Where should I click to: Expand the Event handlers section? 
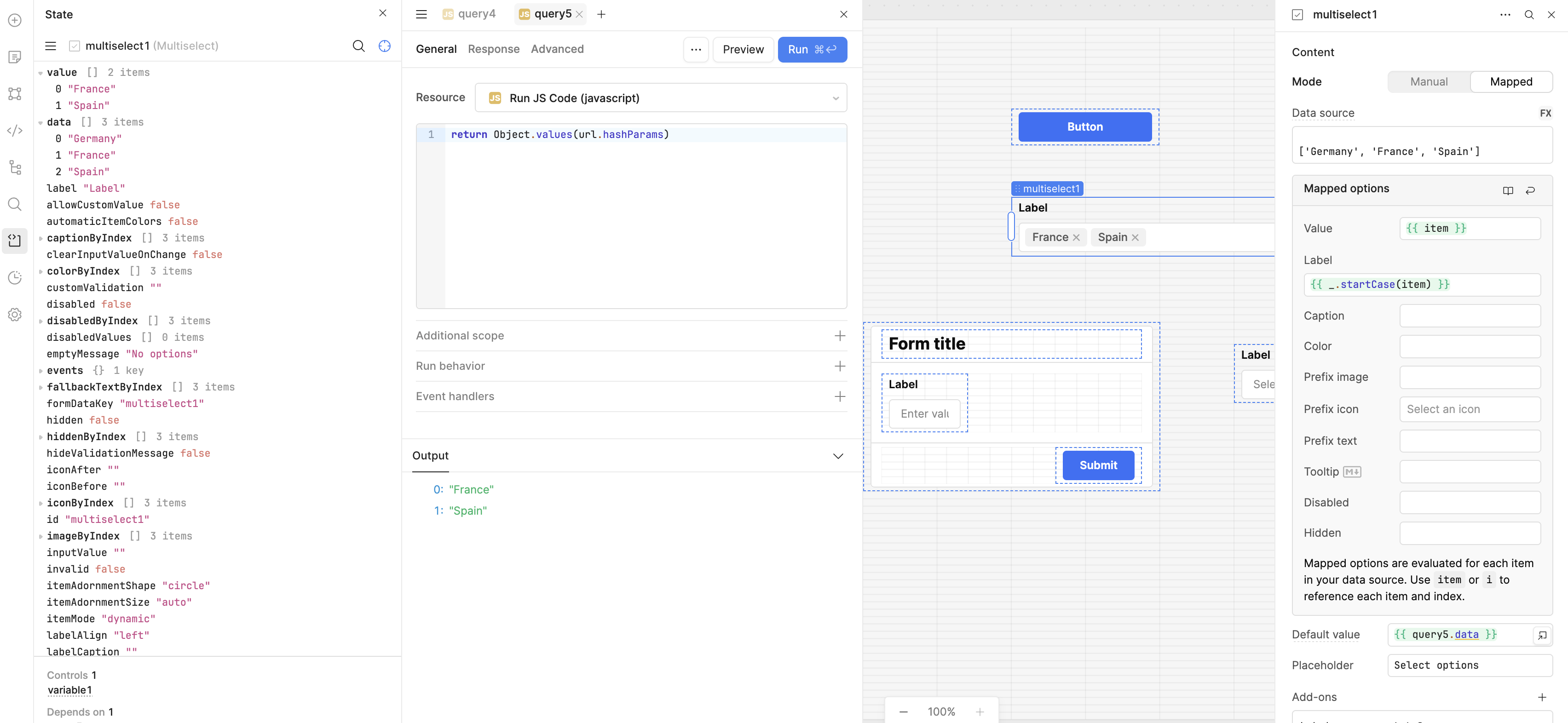pyautogui.click(x=839, y=396)
